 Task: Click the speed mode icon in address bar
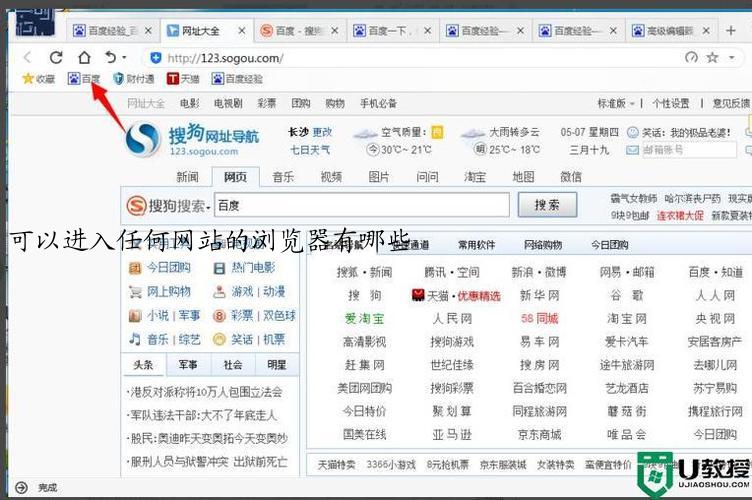tap(691, 58)
